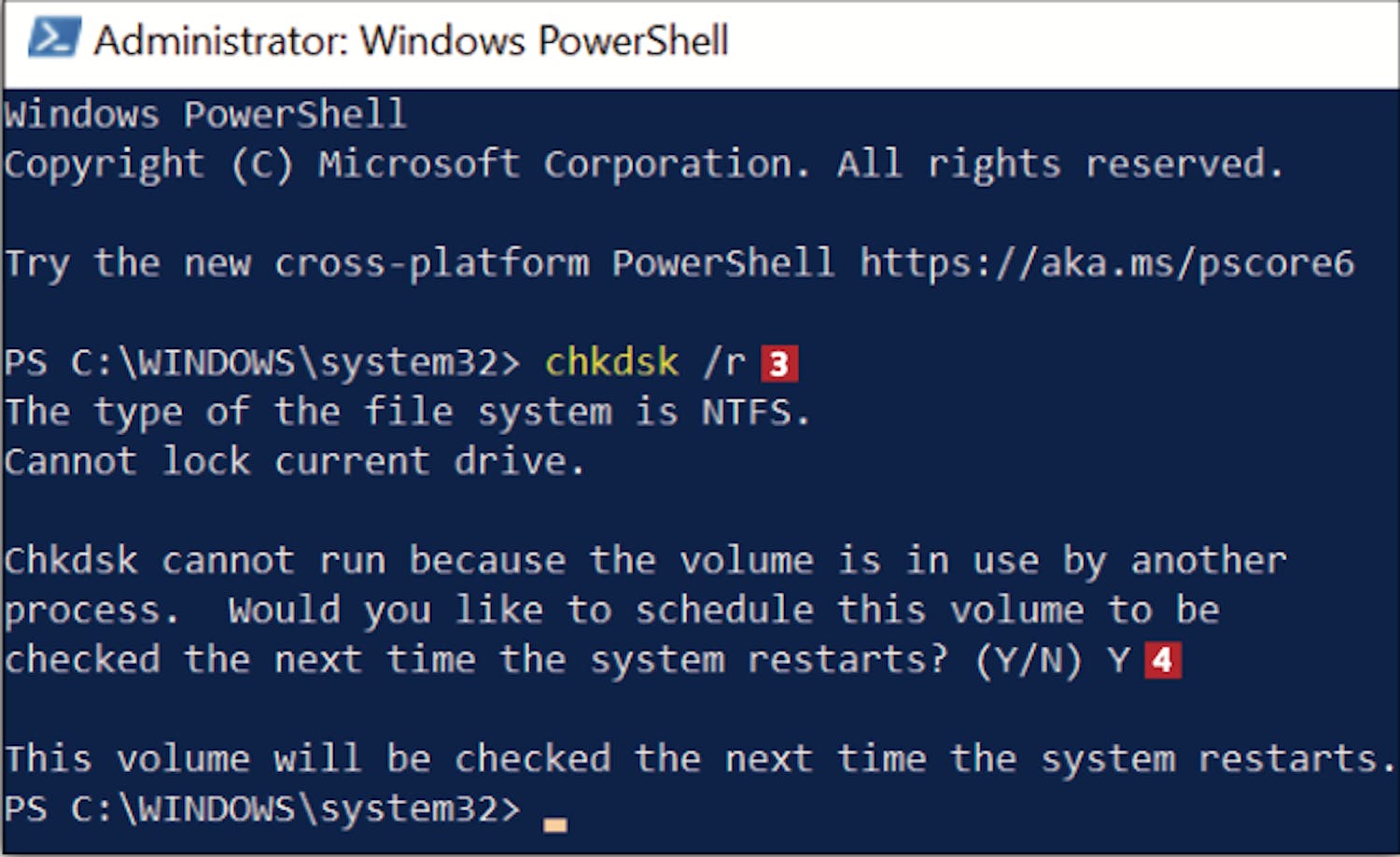Click the first PS C:\WINDOWS\system32> prompt
Image resolution: width=1400 pixels, height=857 pixels.
[x=262, y=362]
